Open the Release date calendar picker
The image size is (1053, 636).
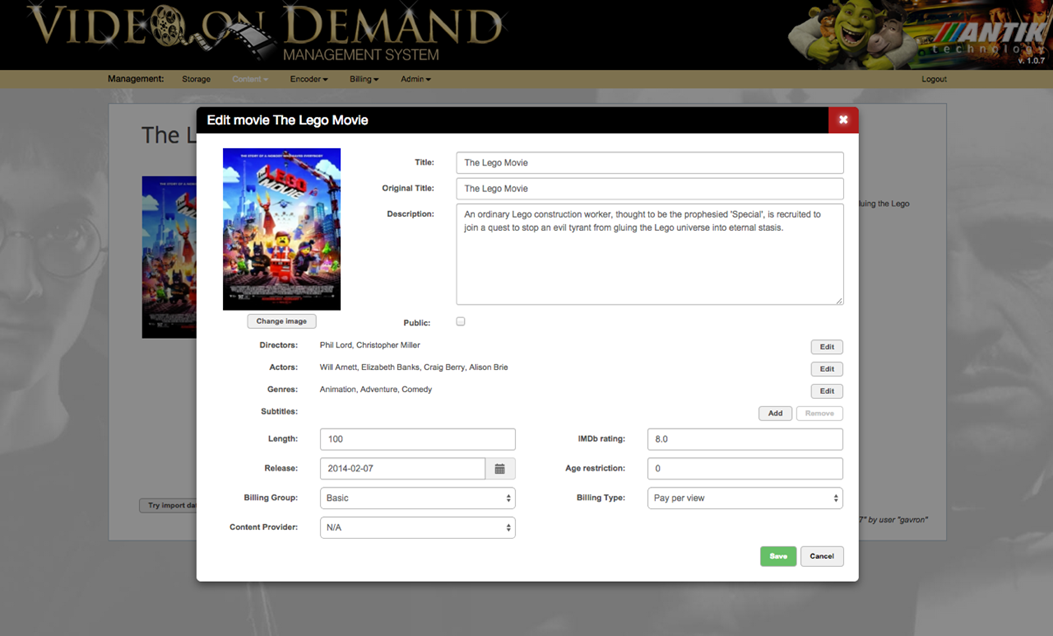[500, 469]
